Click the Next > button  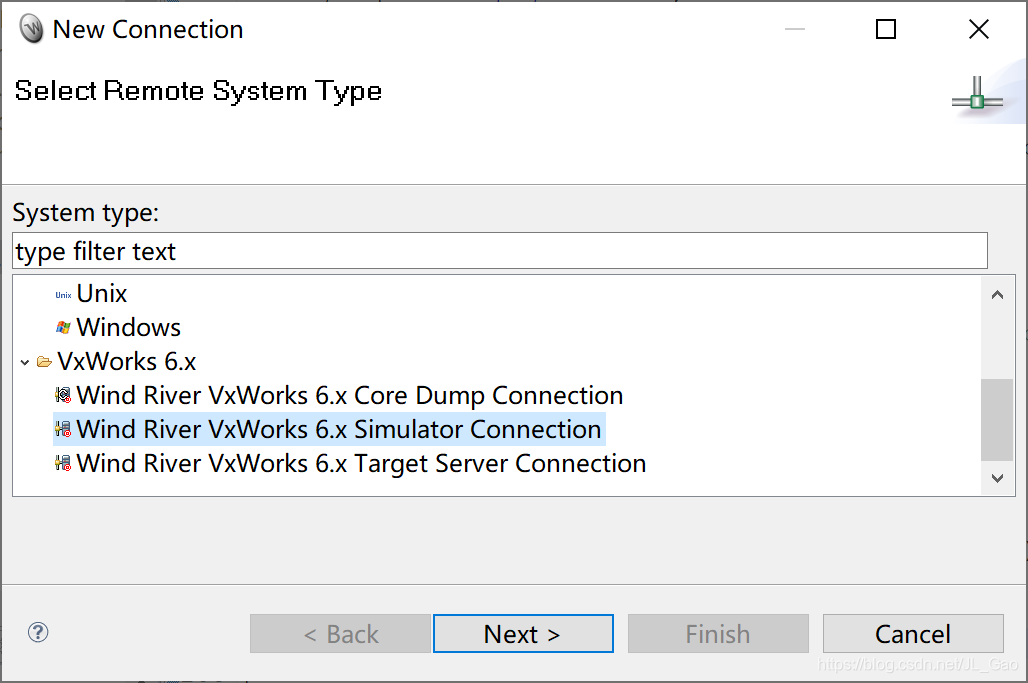pos(523,634)
